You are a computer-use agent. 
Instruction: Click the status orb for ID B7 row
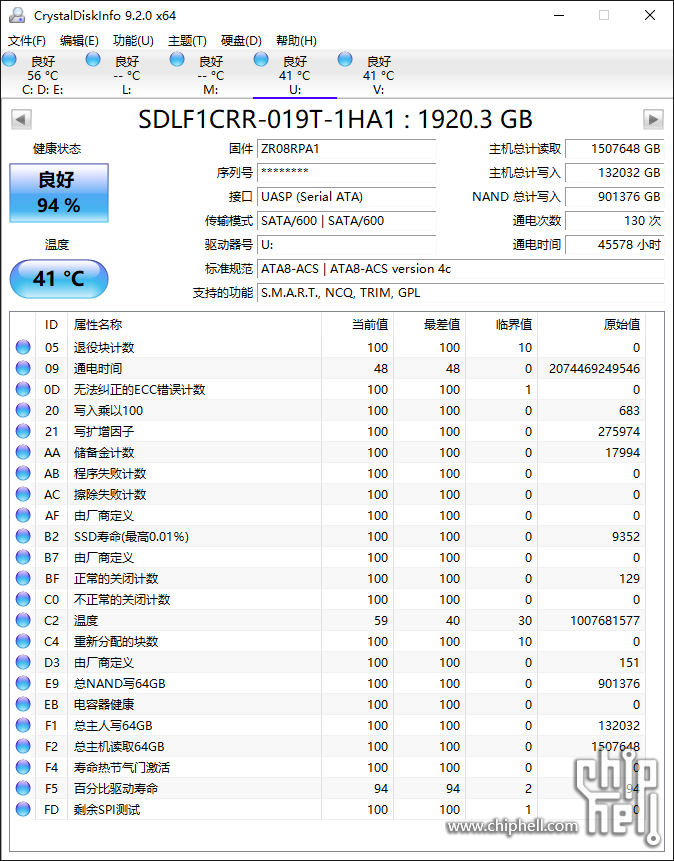[x=23, y=557]
